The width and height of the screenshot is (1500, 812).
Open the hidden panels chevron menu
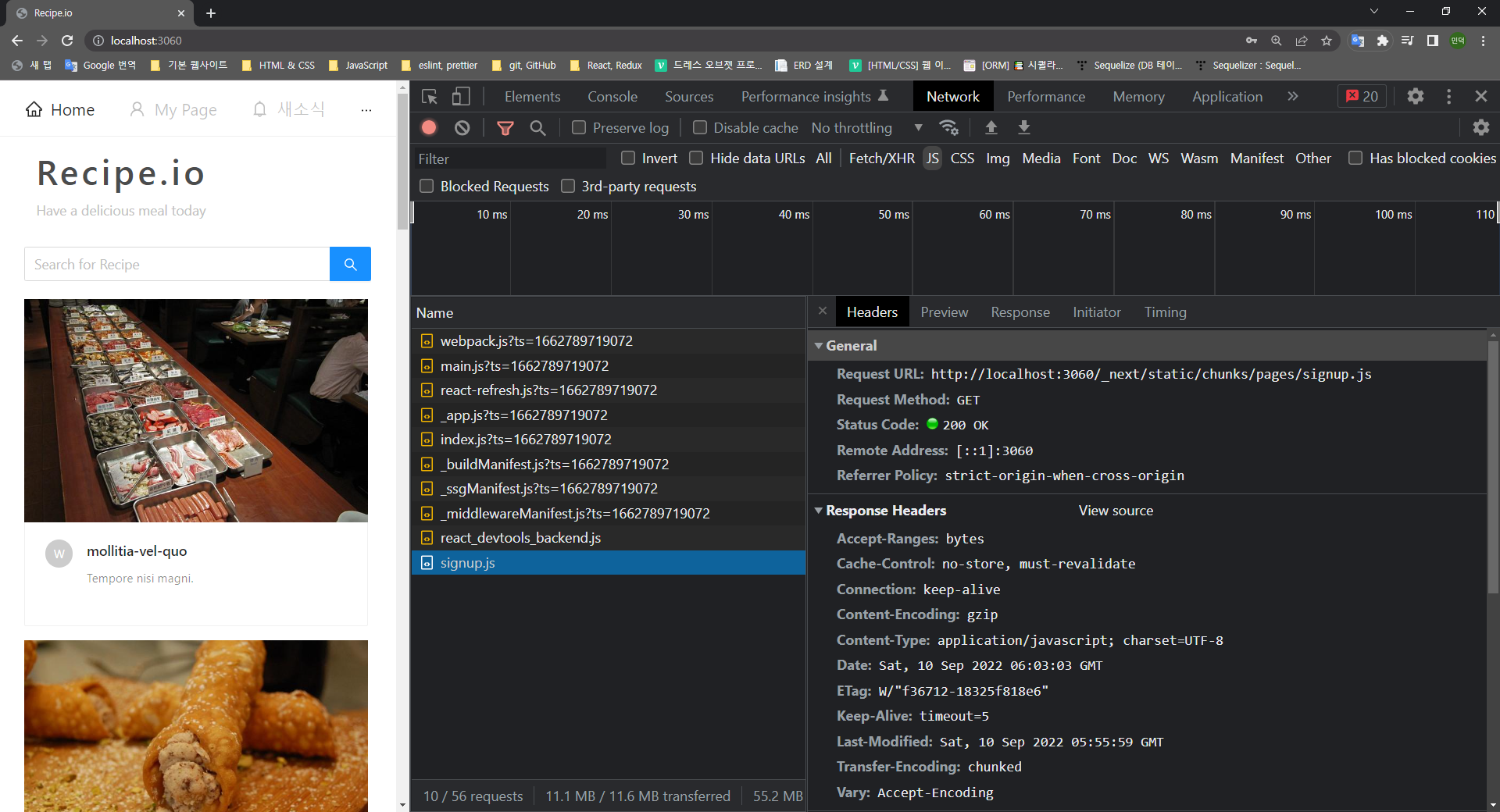(x=1293, y=96)
